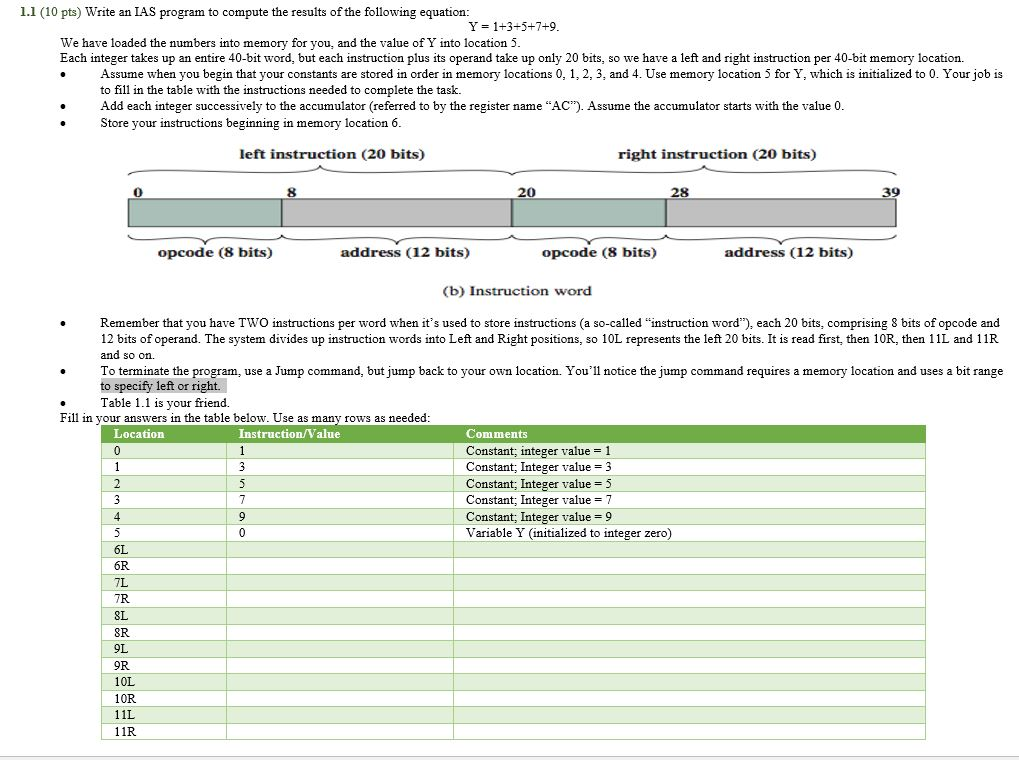The width and height of the screenshot is (1019, 760).
Task: Click the address (12 bits) label on right
Action: pyautogui.click(x=789, y=252)
